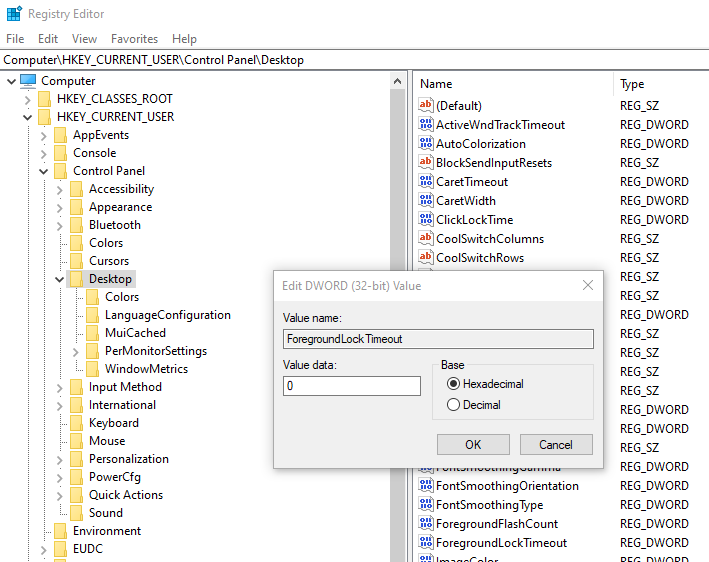Open the File menu
The height and width of the screenshot is (562, 709).
click(15, 39)
